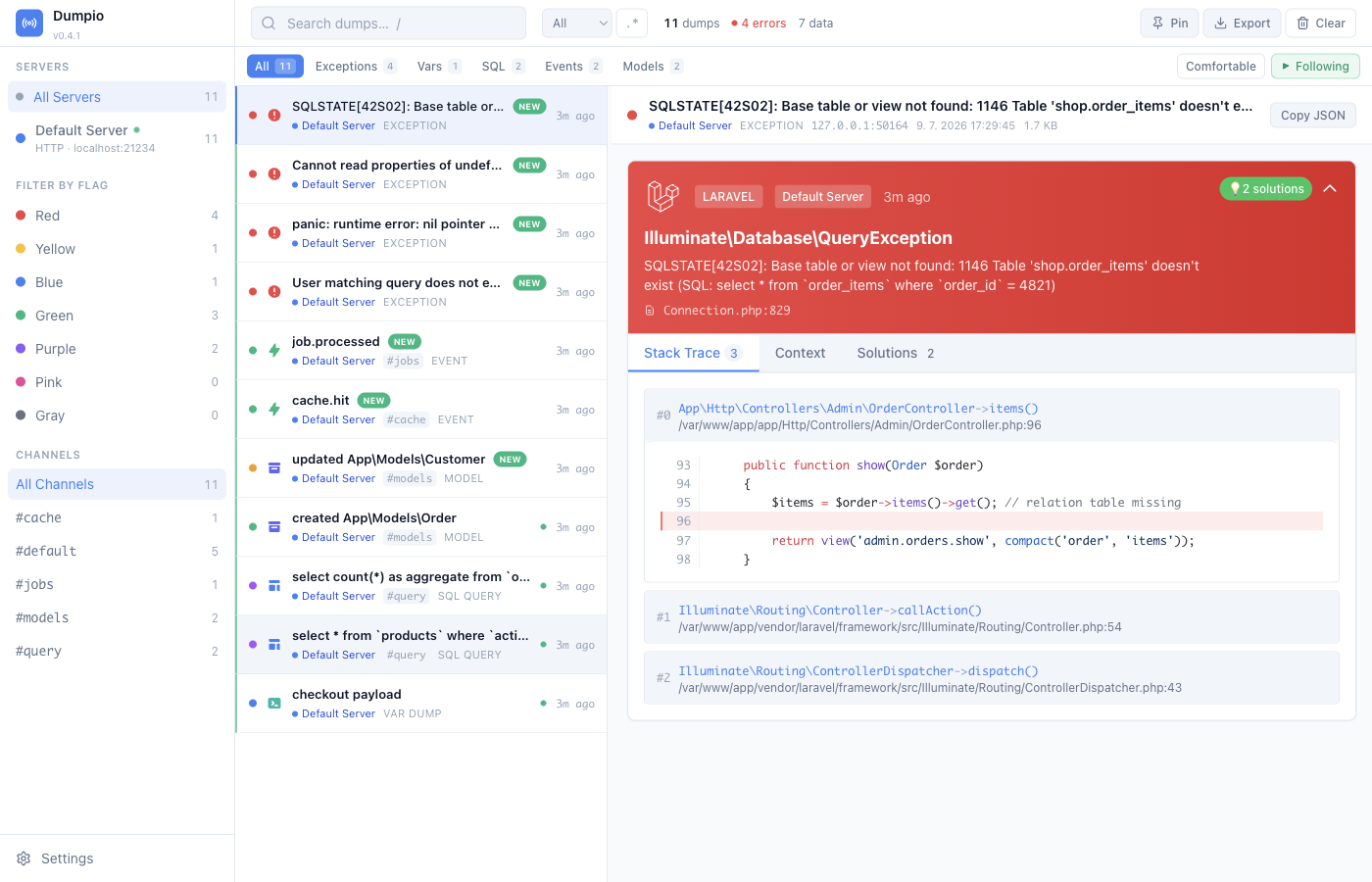Screen dimensions: 1372x882
Task: Select All Channels in the sidebar
Action: pos(117,484)
